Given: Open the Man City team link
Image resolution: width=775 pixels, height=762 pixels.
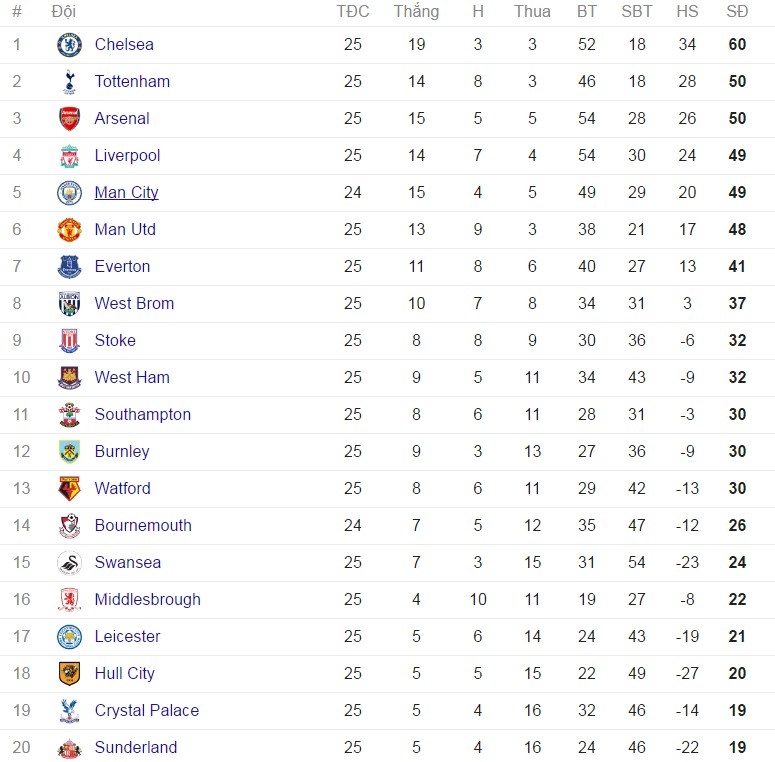Looking at the screenshot, I should 126,193.
